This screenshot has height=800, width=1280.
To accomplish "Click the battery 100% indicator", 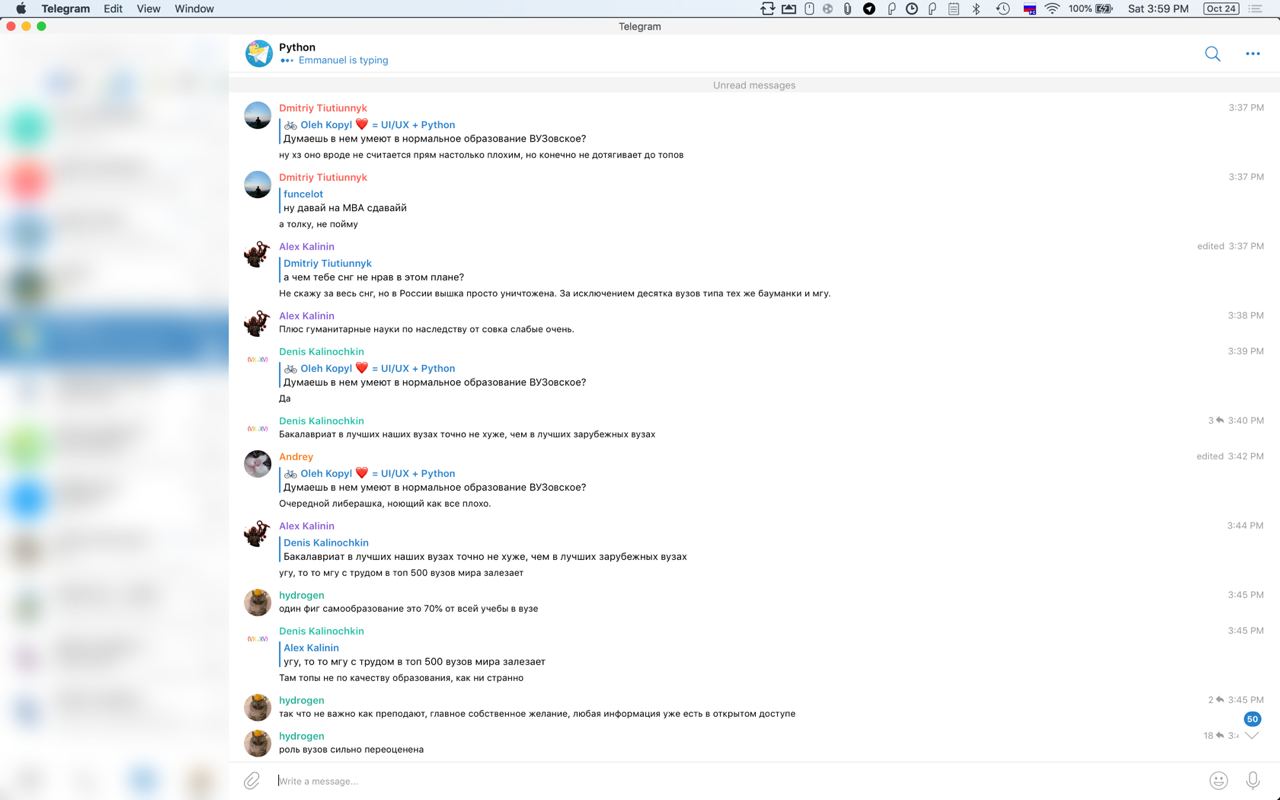I will [1090, 8].
